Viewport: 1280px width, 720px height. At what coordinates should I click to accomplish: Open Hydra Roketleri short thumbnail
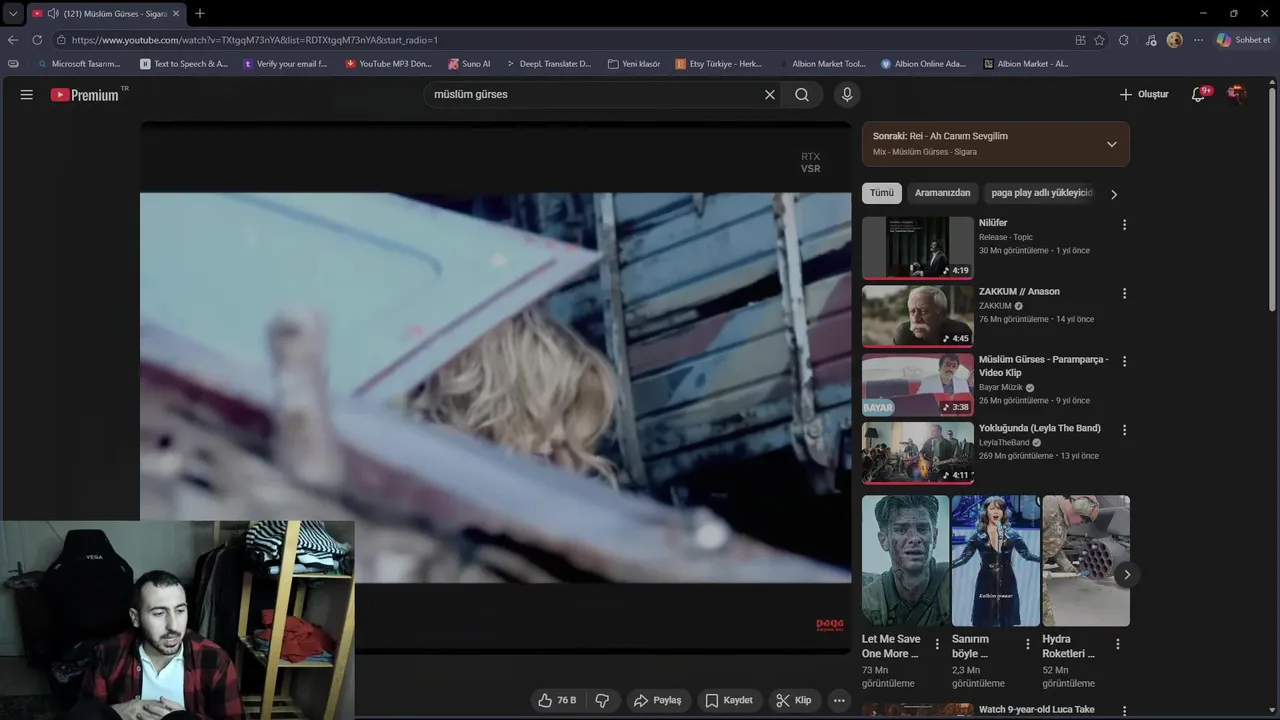1086,561
